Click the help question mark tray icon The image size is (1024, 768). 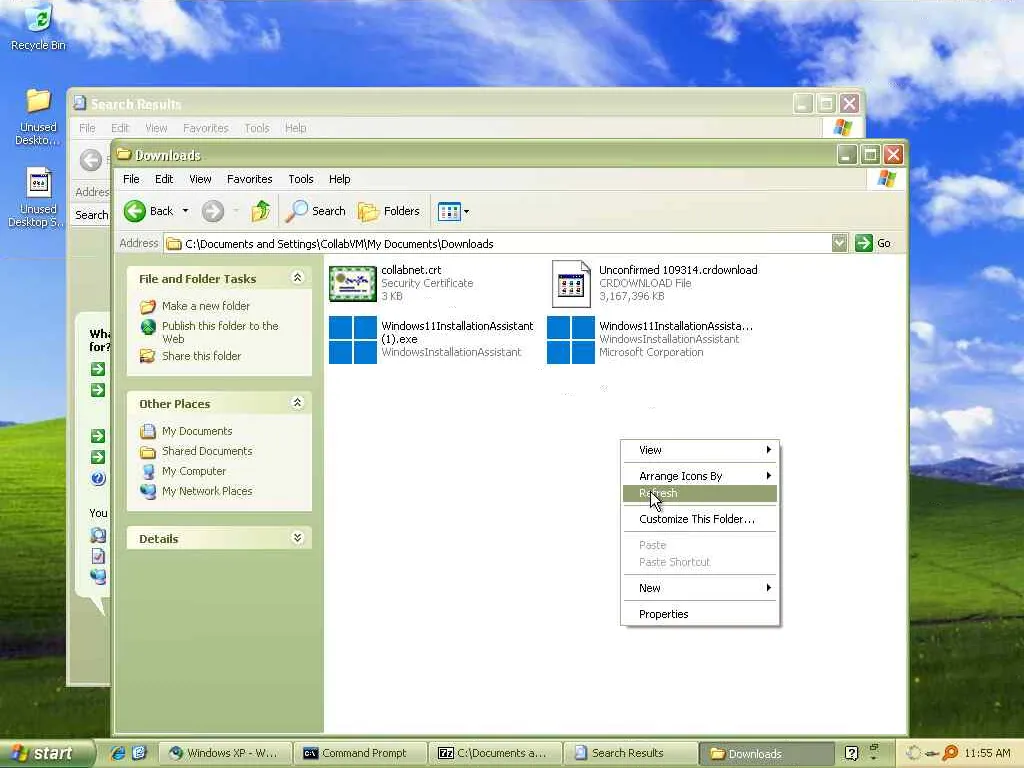851,753
